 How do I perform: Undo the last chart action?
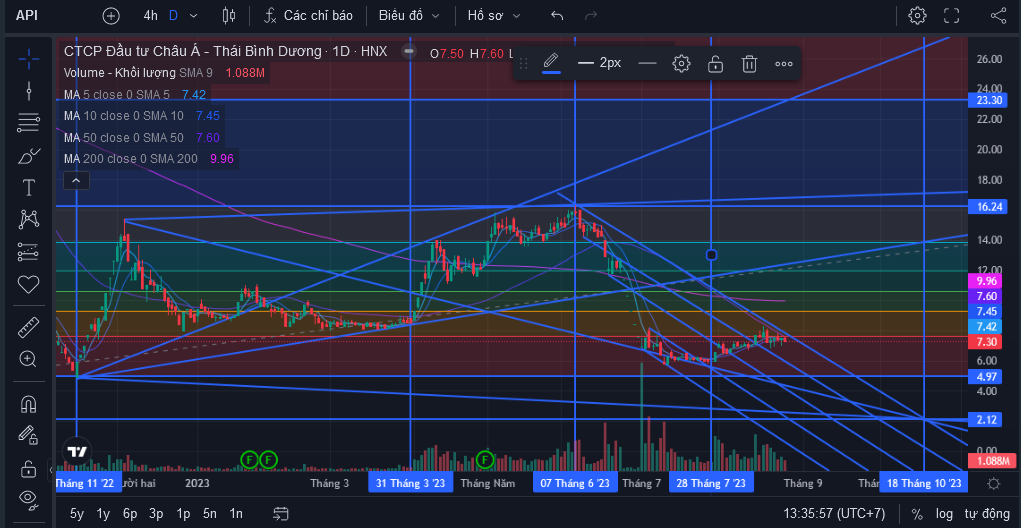(x=557, y=16)
